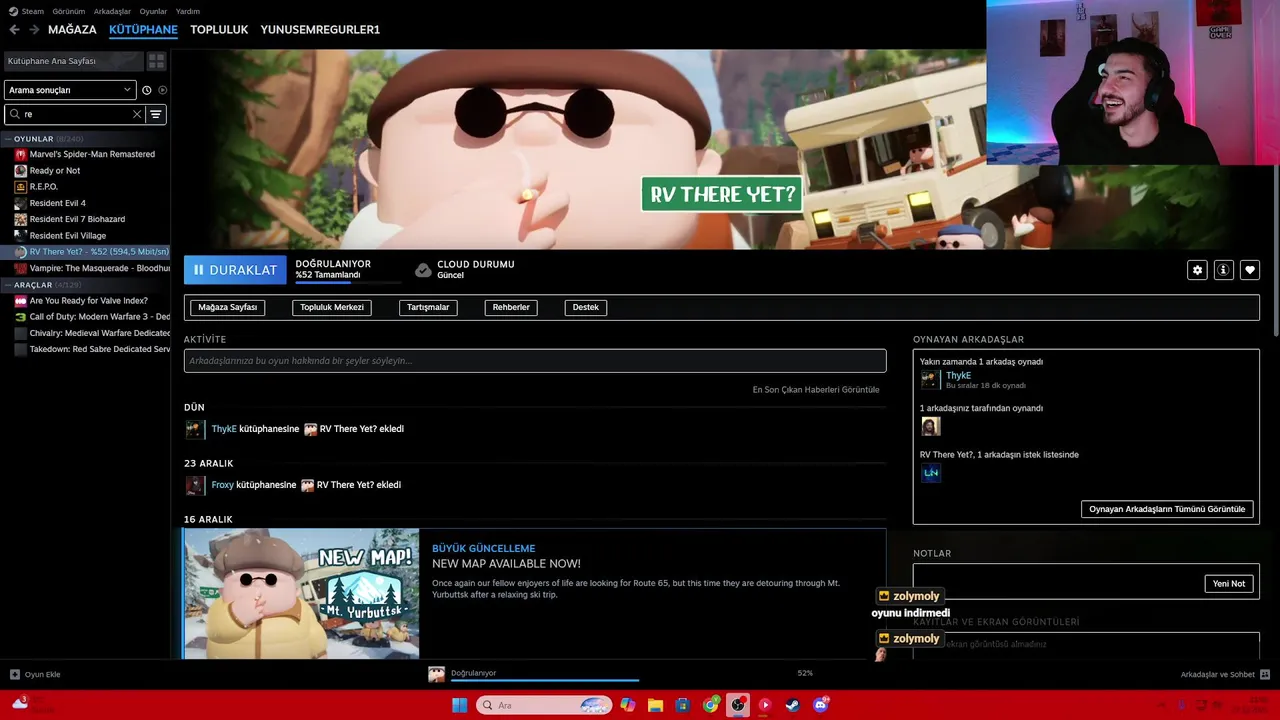Viewport: 1280px width, 720px height.
Task: Clear the library search text
Action: click(x=137, y=114)
